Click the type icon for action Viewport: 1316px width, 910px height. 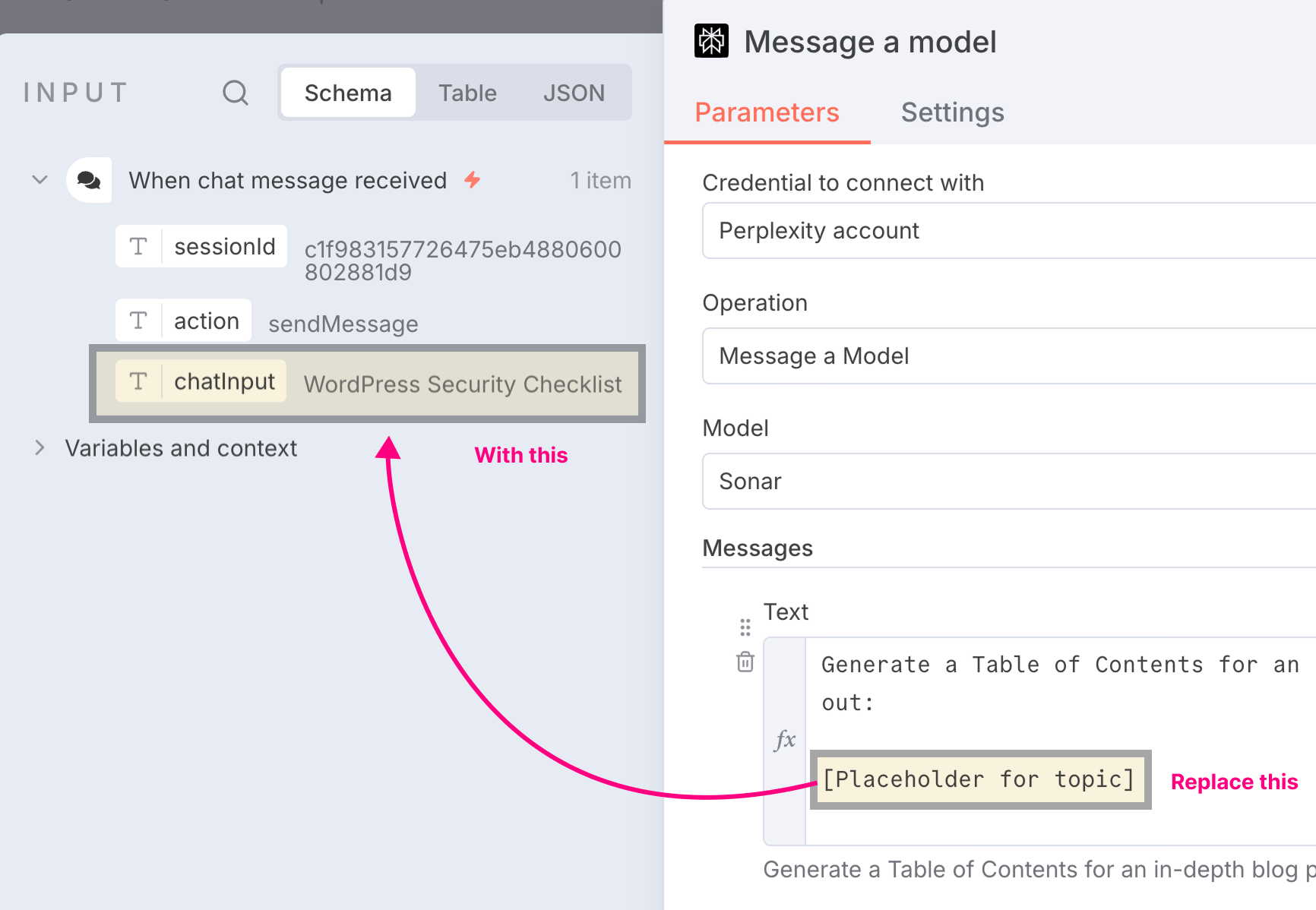pyautogui.click(x=138, y=321)
